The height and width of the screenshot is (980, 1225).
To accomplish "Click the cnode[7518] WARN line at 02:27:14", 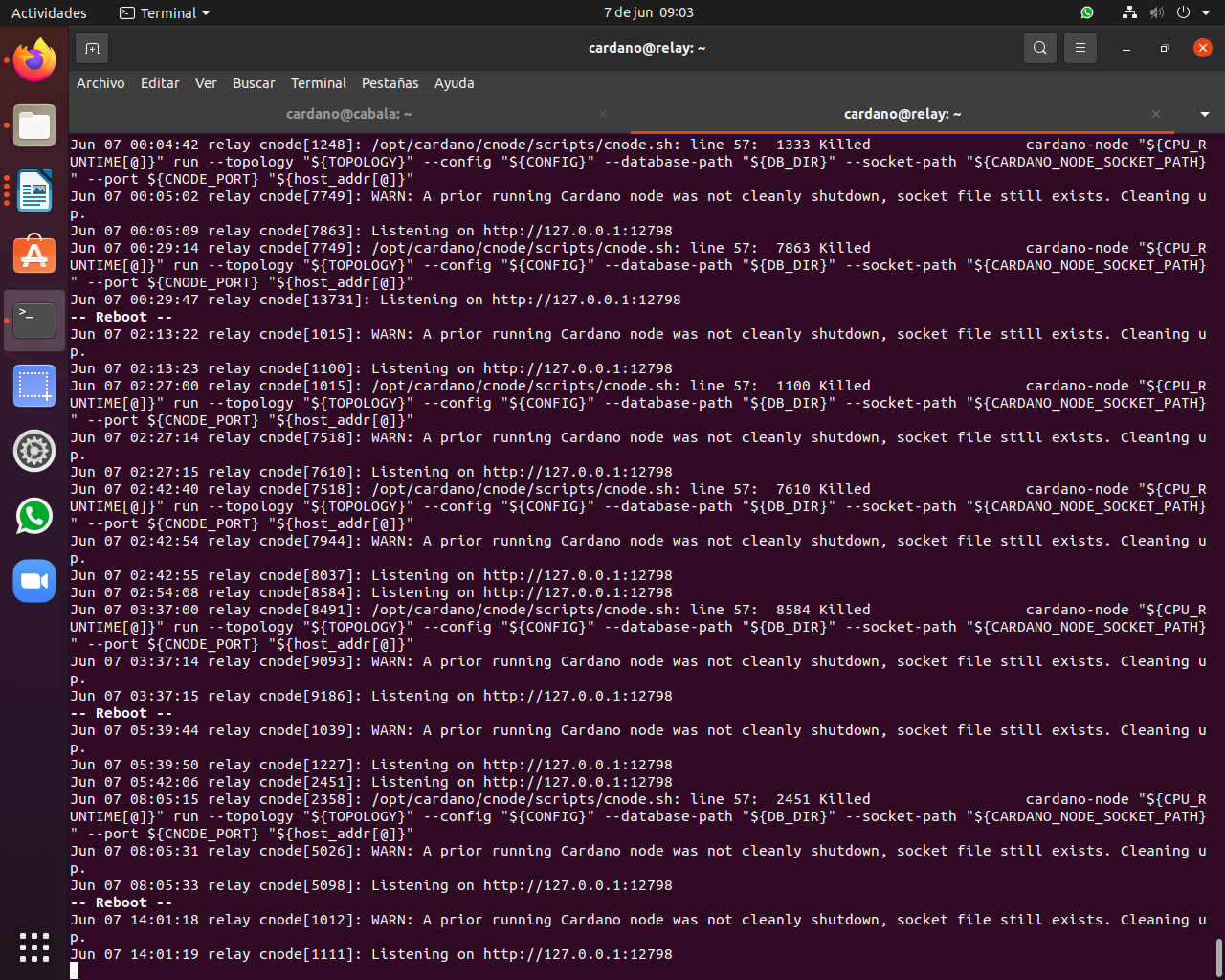I will (x=638, y=446).
